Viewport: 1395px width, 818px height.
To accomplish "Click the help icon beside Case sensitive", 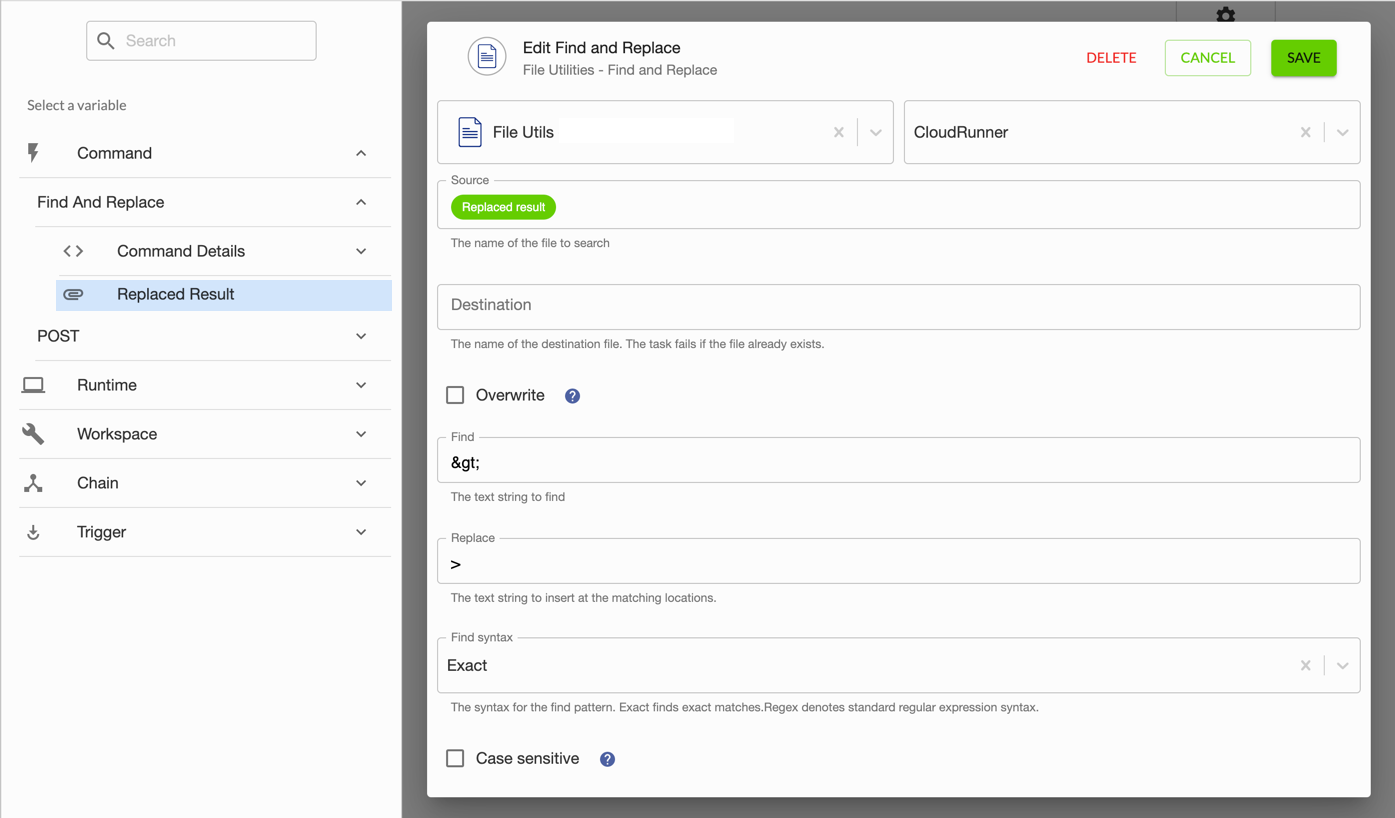I will 607,759.
